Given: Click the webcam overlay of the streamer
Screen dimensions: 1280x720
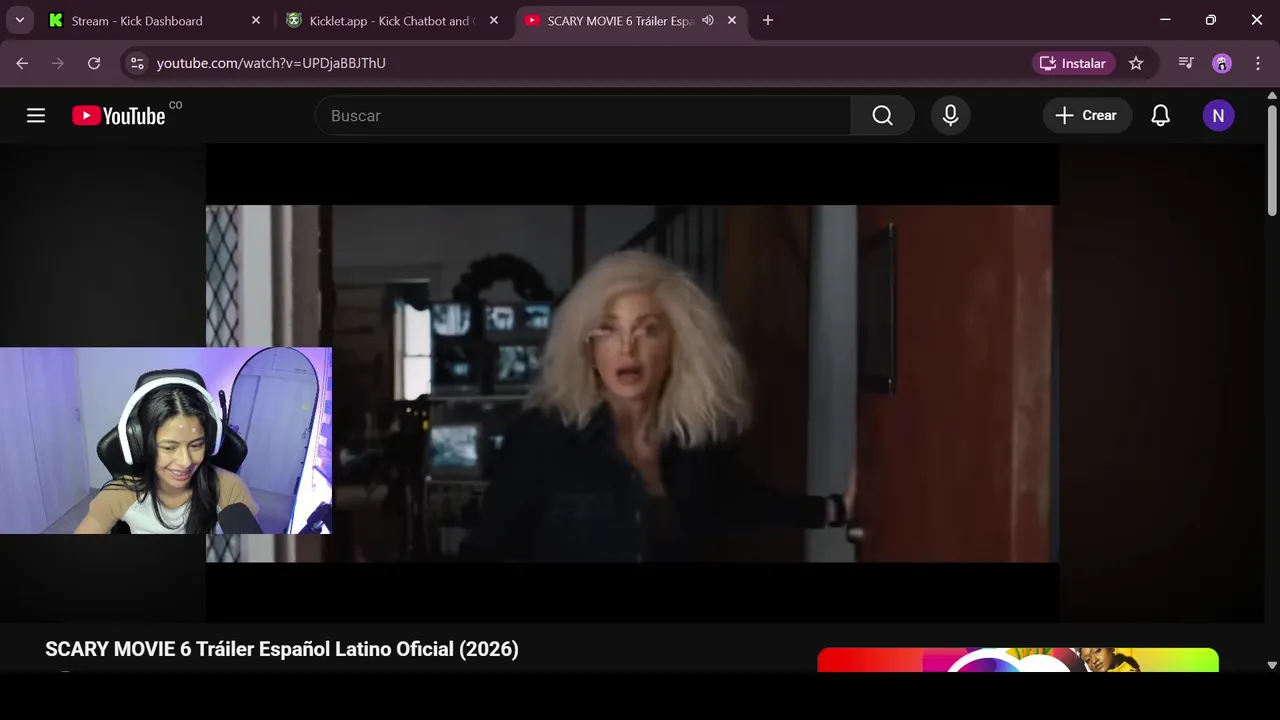Looking at the screenshot, I should (x=166, y=440).
